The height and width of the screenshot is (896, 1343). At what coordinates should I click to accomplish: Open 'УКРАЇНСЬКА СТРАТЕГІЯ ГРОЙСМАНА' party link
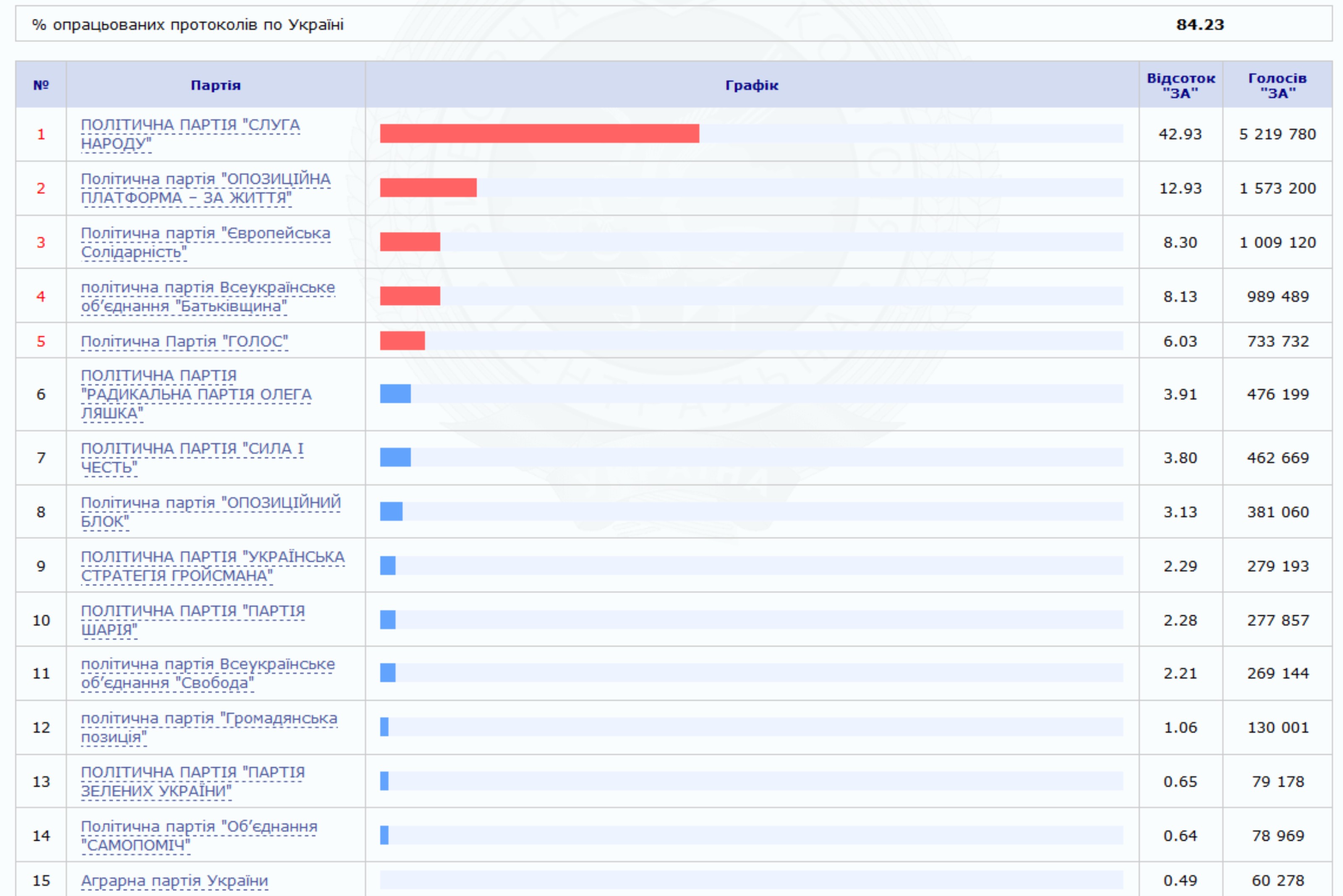coord(213,566)
